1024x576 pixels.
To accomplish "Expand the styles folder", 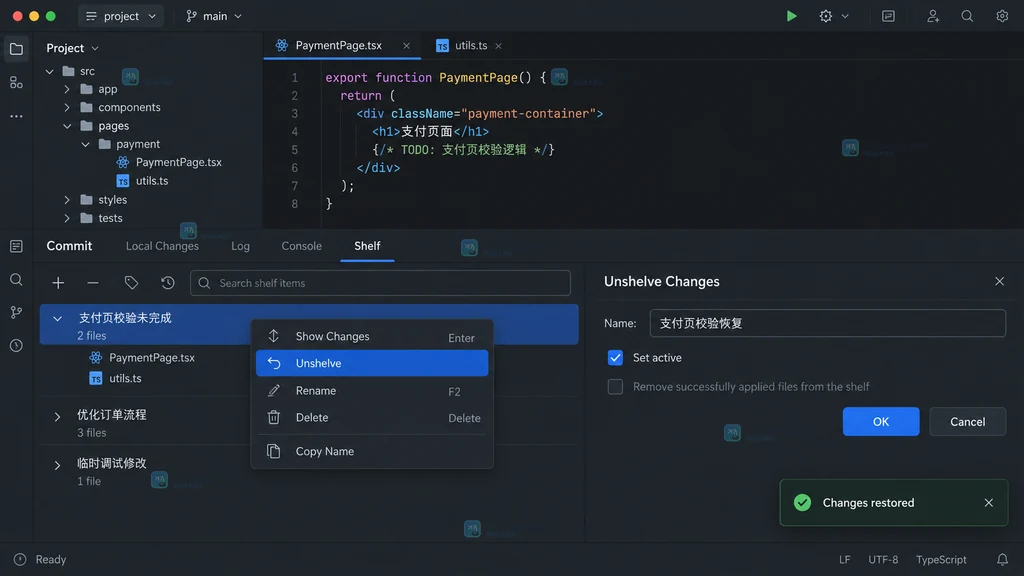I will tap(67, 200).
